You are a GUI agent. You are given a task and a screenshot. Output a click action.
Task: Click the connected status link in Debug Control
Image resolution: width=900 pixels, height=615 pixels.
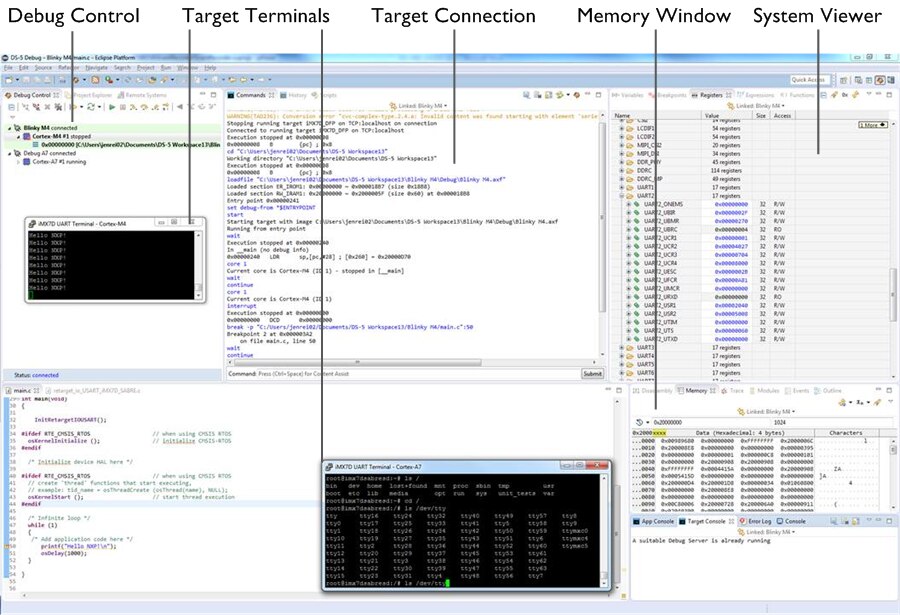pos(45,375)
